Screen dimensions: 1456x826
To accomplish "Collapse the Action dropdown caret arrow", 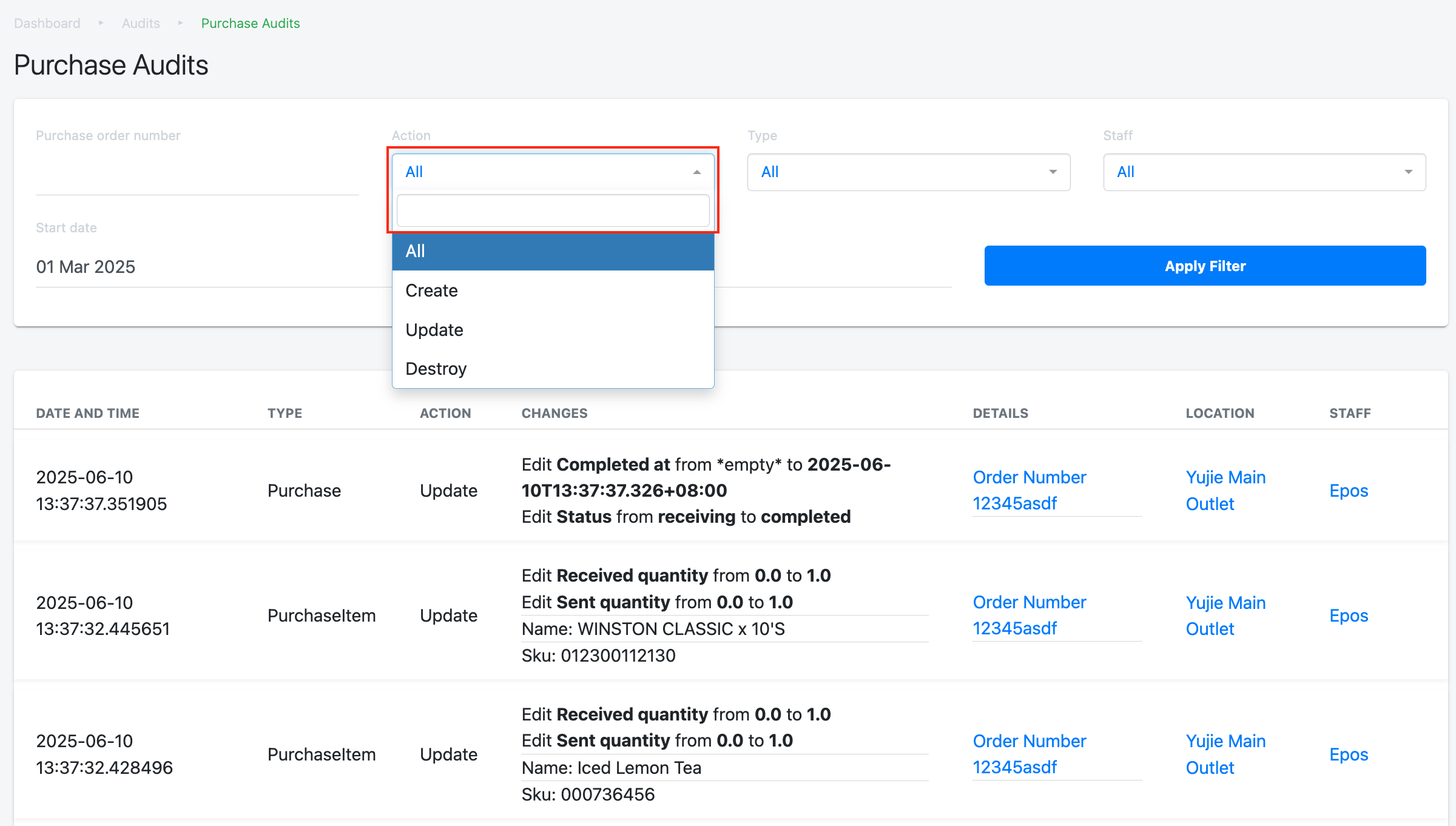I will [696, 172].
